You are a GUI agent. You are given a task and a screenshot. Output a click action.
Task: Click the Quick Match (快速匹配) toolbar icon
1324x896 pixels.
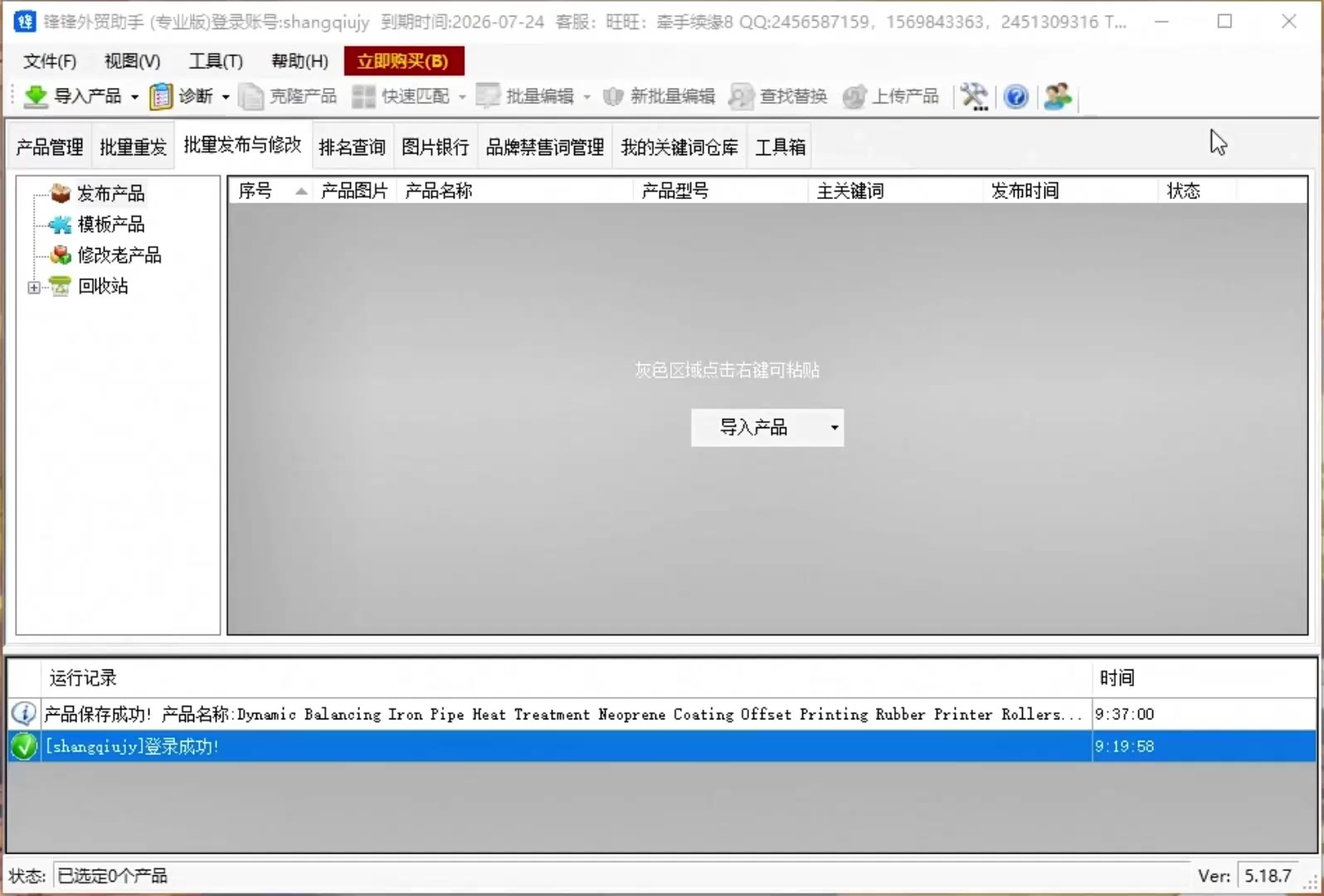point(363,96)
